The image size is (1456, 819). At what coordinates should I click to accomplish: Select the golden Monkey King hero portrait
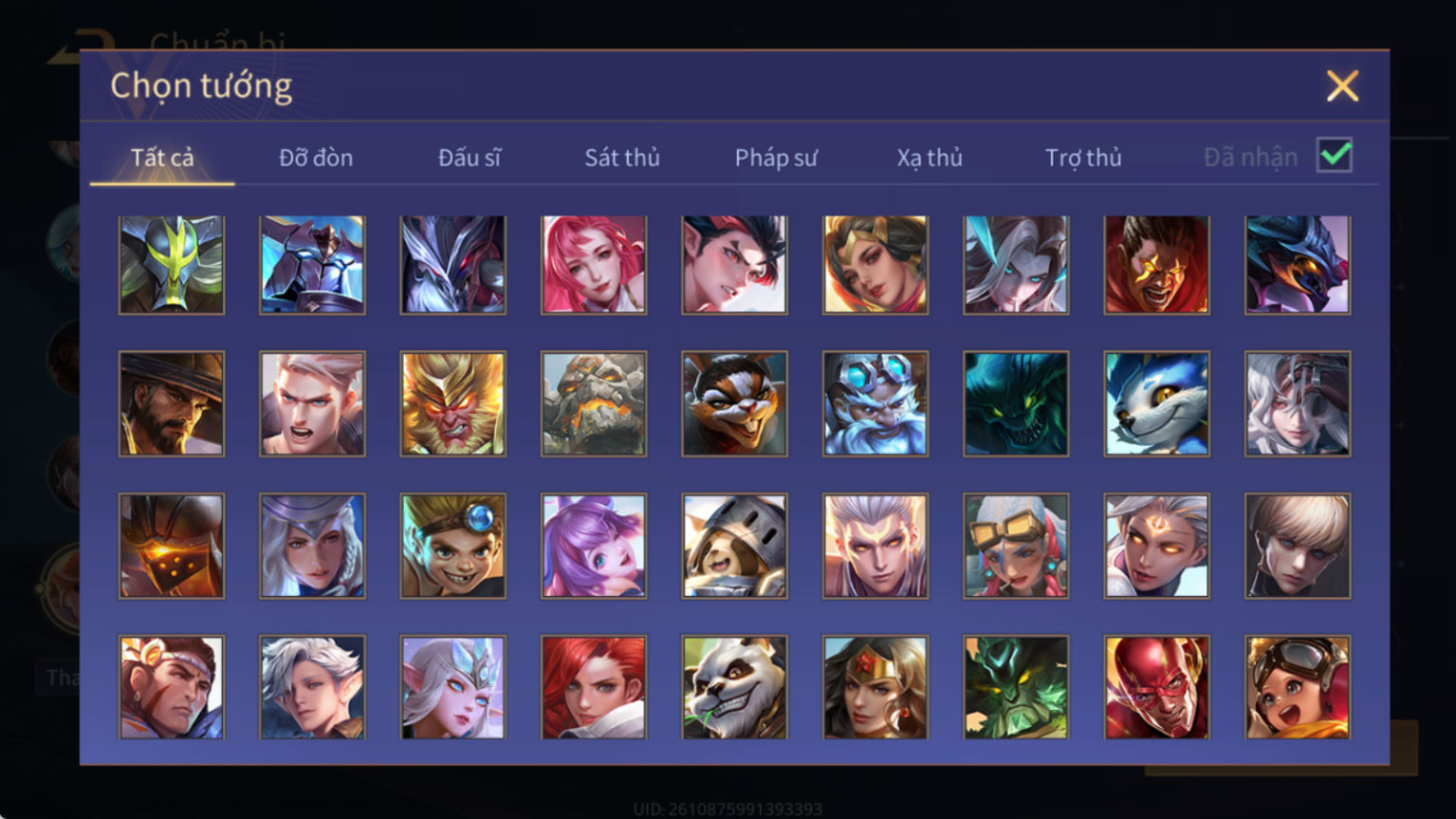452,403
